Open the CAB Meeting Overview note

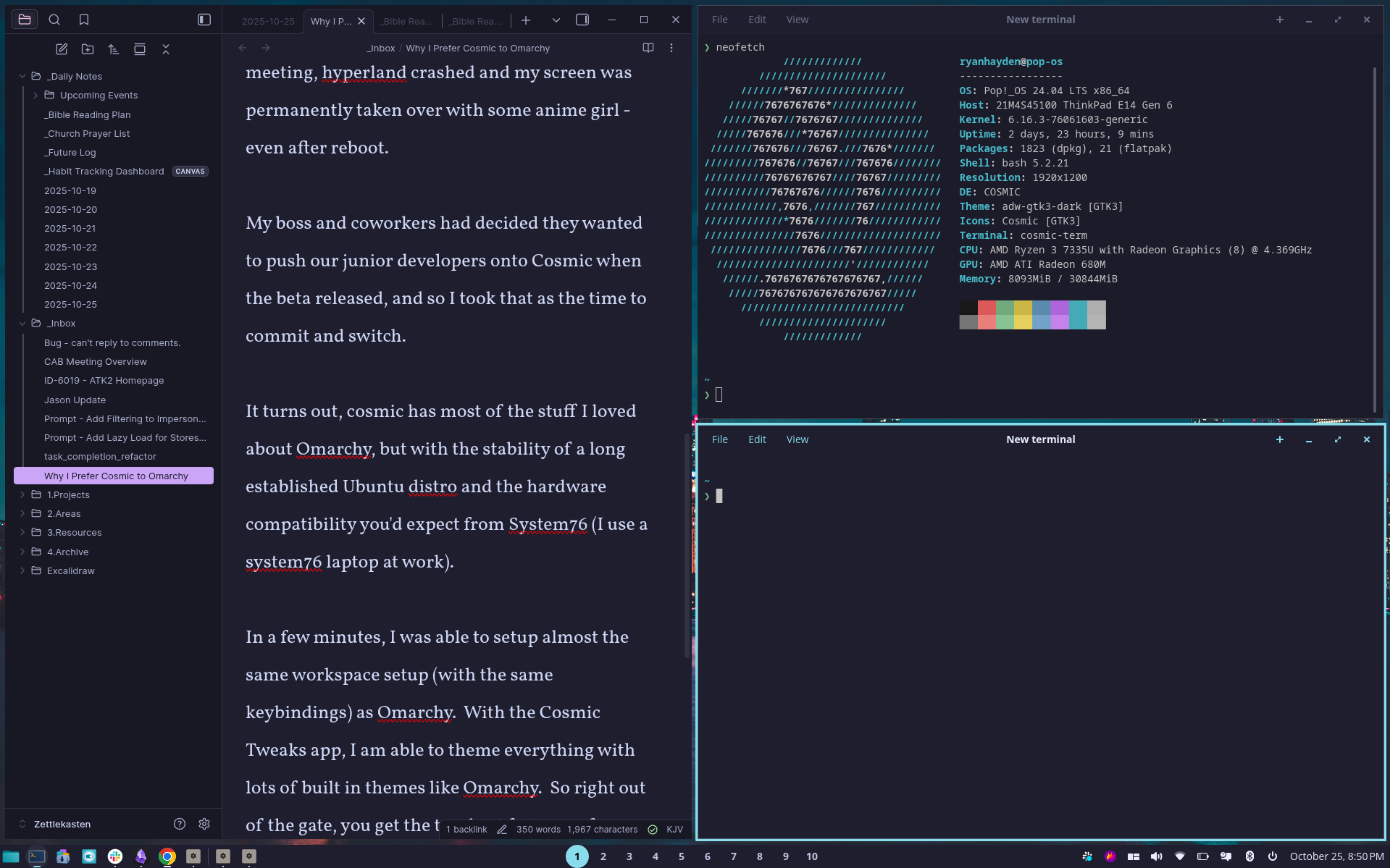pos(95,361)
